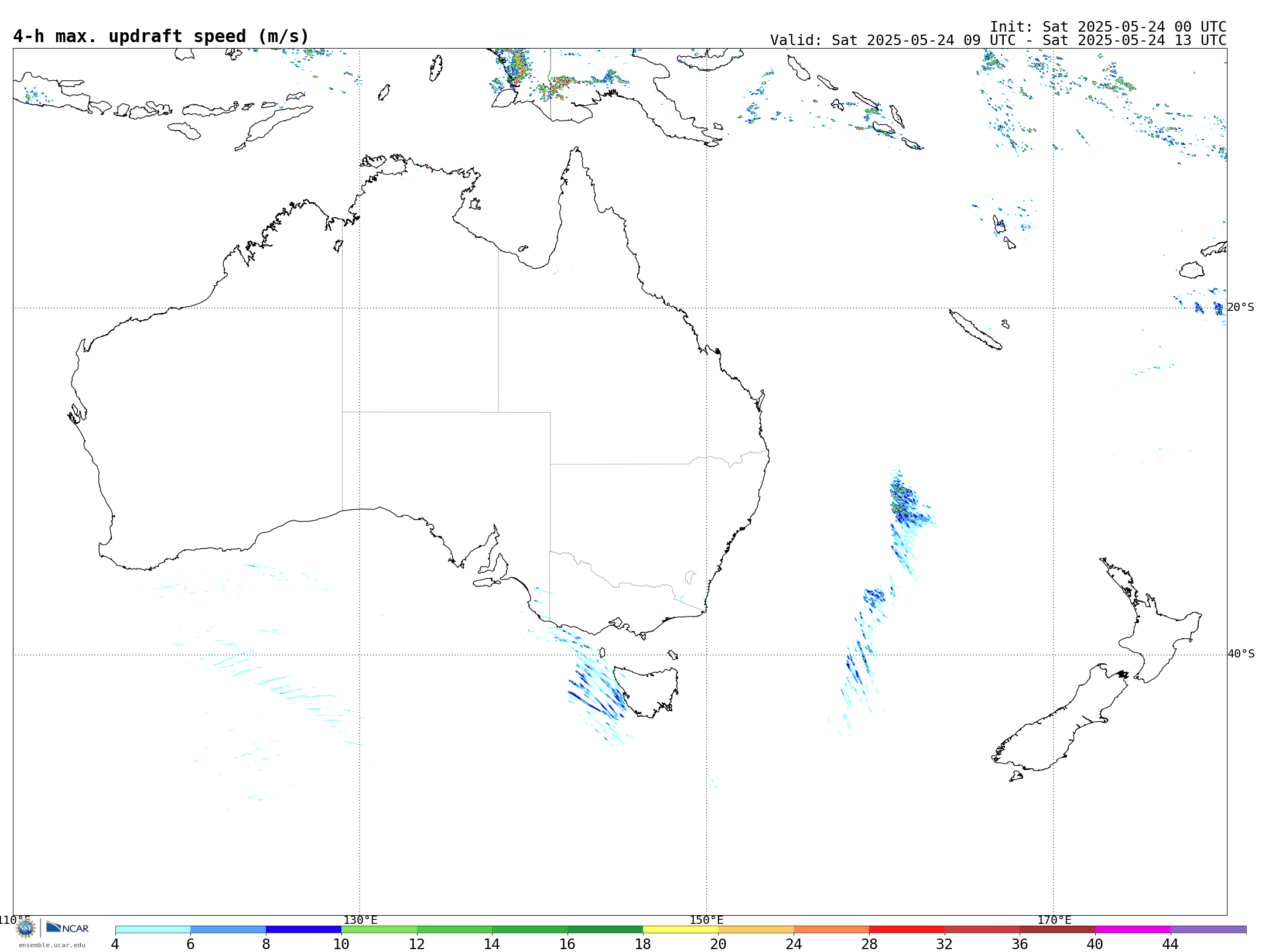Click the NCAR logo
This screenshot has width=1265, height=952.
[67, 927]
